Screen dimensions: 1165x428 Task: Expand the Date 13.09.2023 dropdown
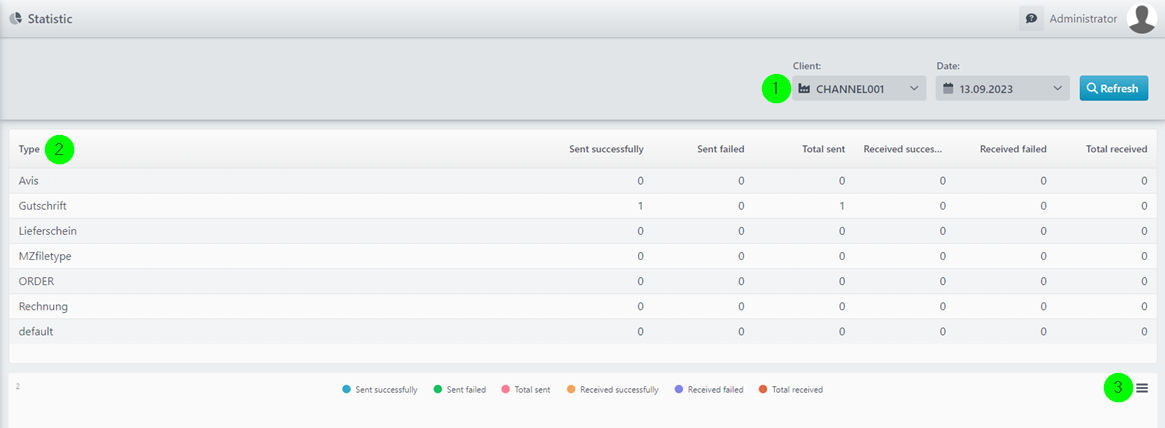pos(1002,88)
